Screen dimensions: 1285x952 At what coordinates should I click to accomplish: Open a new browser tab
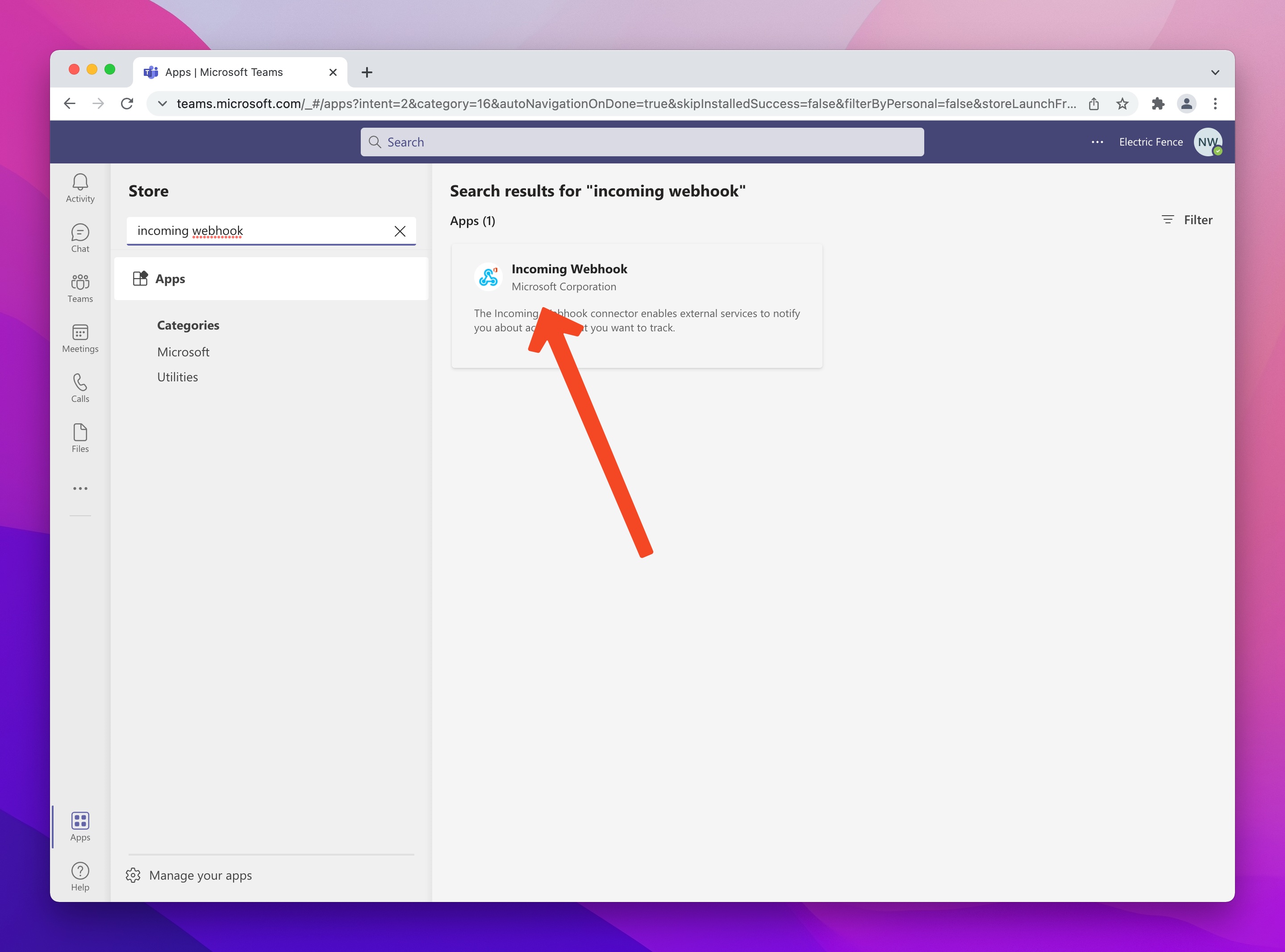coord(367,73)
